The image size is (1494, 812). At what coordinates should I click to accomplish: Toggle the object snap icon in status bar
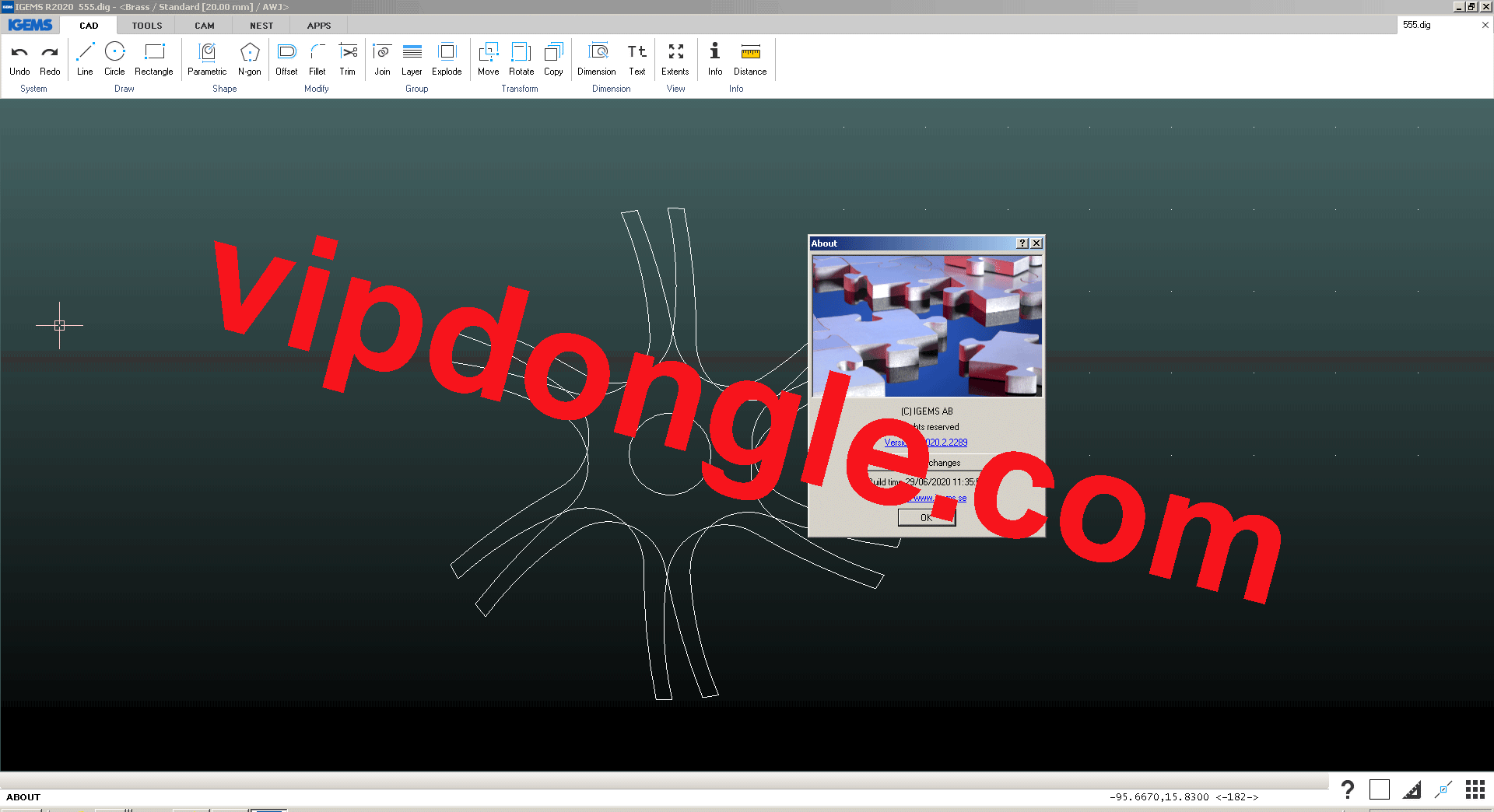[1443, 790]
